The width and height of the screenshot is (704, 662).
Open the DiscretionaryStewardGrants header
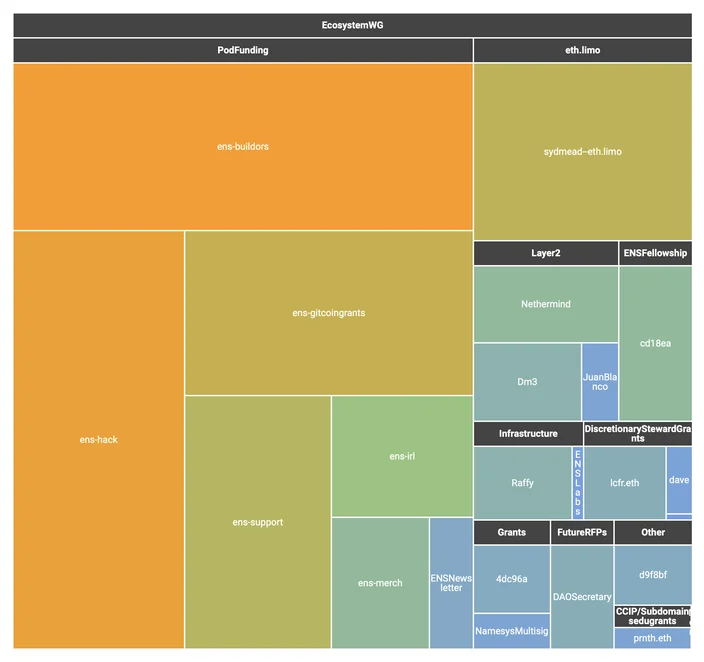(638, 434)
